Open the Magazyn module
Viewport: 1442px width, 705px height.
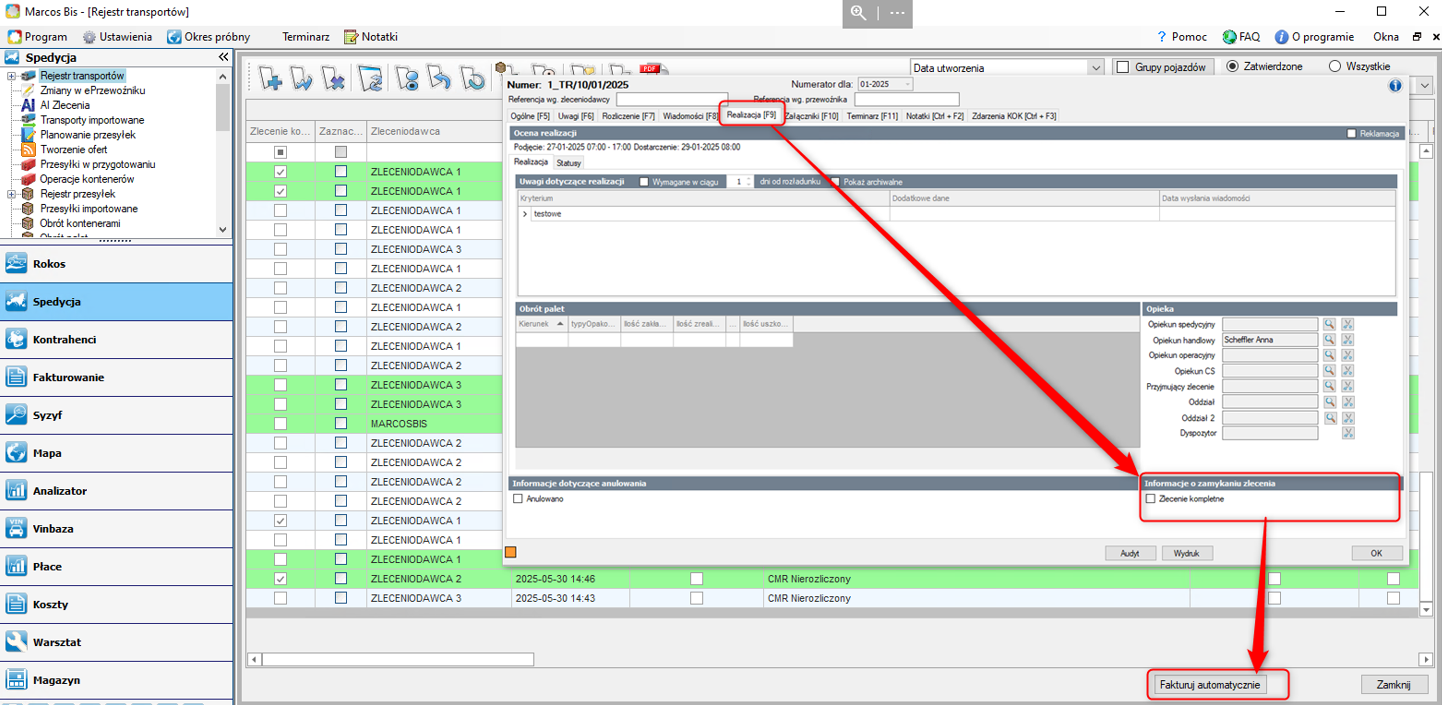pyautogui.click(x=116, y=680)
